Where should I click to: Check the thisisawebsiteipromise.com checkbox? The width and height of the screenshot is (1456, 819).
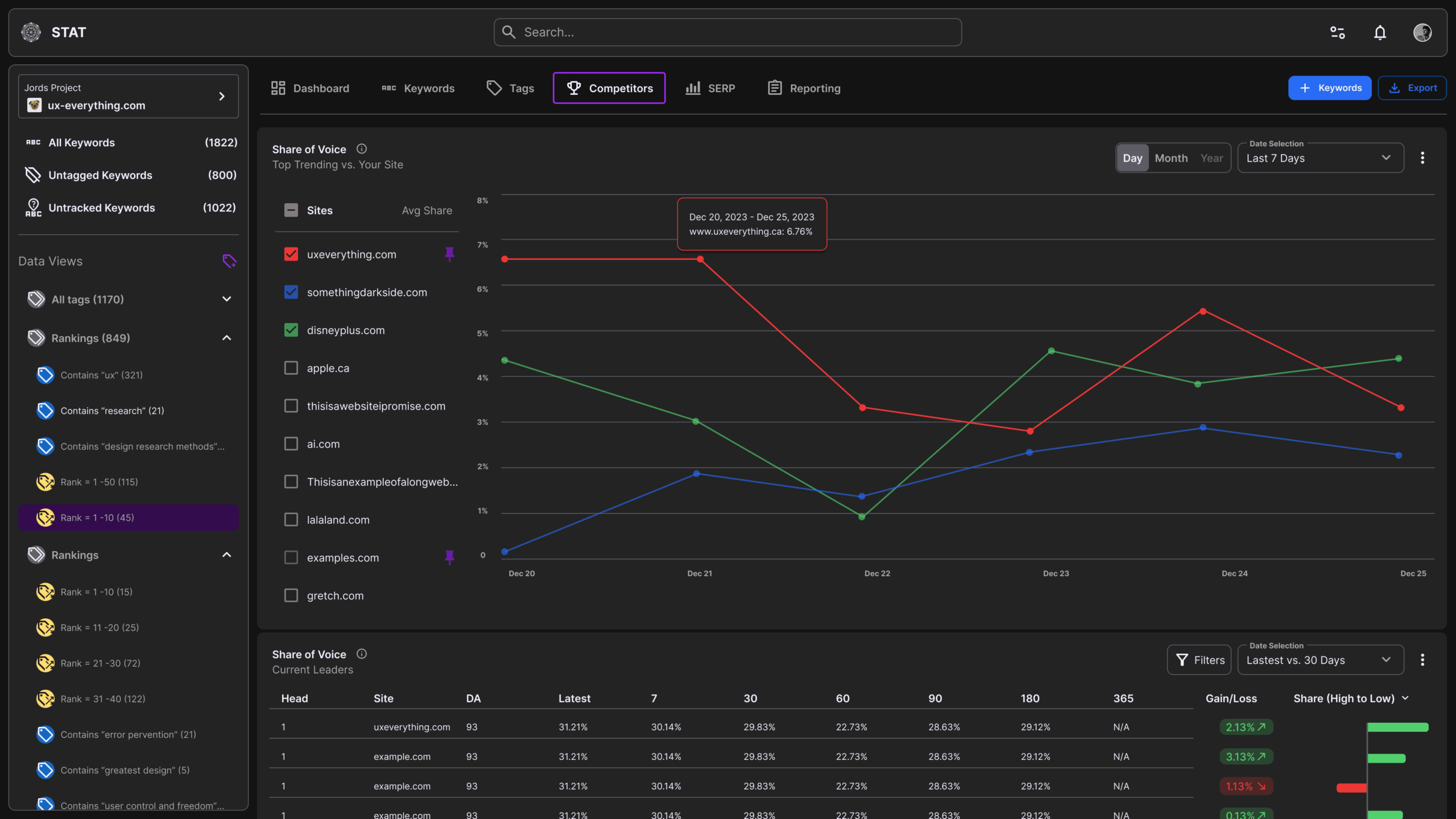[x=291, y=406]
